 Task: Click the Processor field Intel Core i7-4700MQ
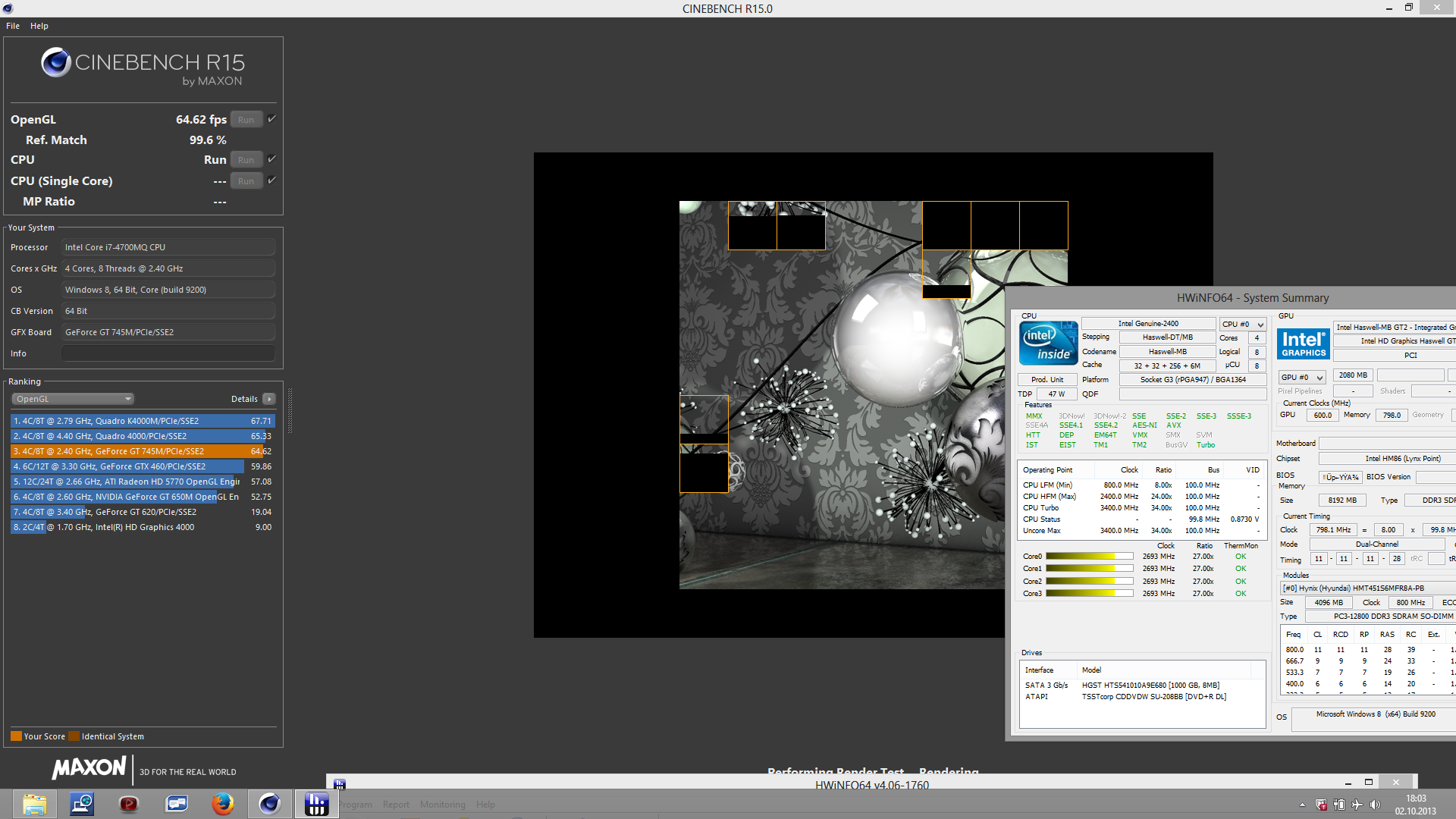[x=168, y=247]
